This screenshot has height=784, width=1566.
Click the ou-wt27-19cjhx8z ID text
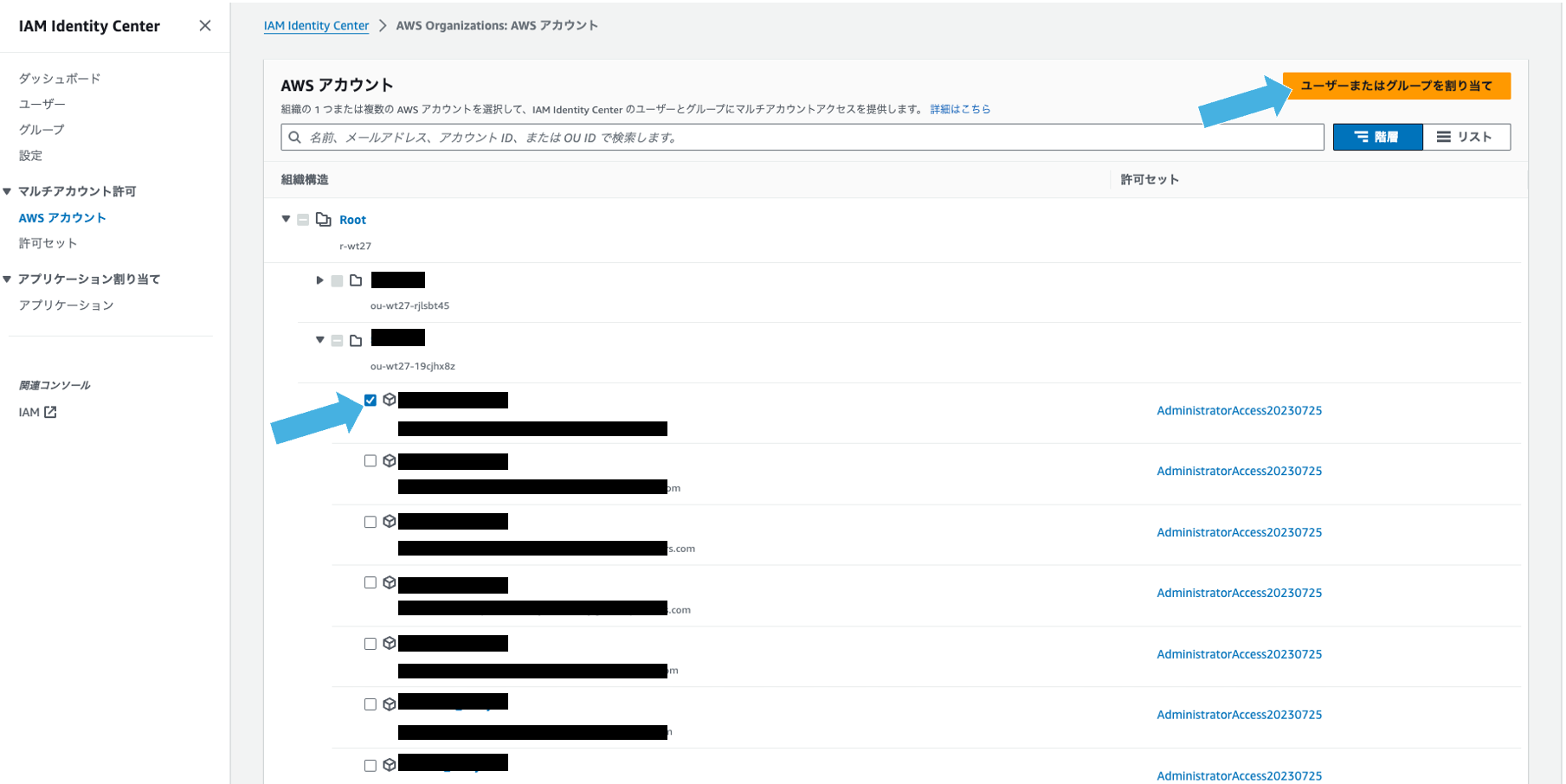[x=412, y=366]
